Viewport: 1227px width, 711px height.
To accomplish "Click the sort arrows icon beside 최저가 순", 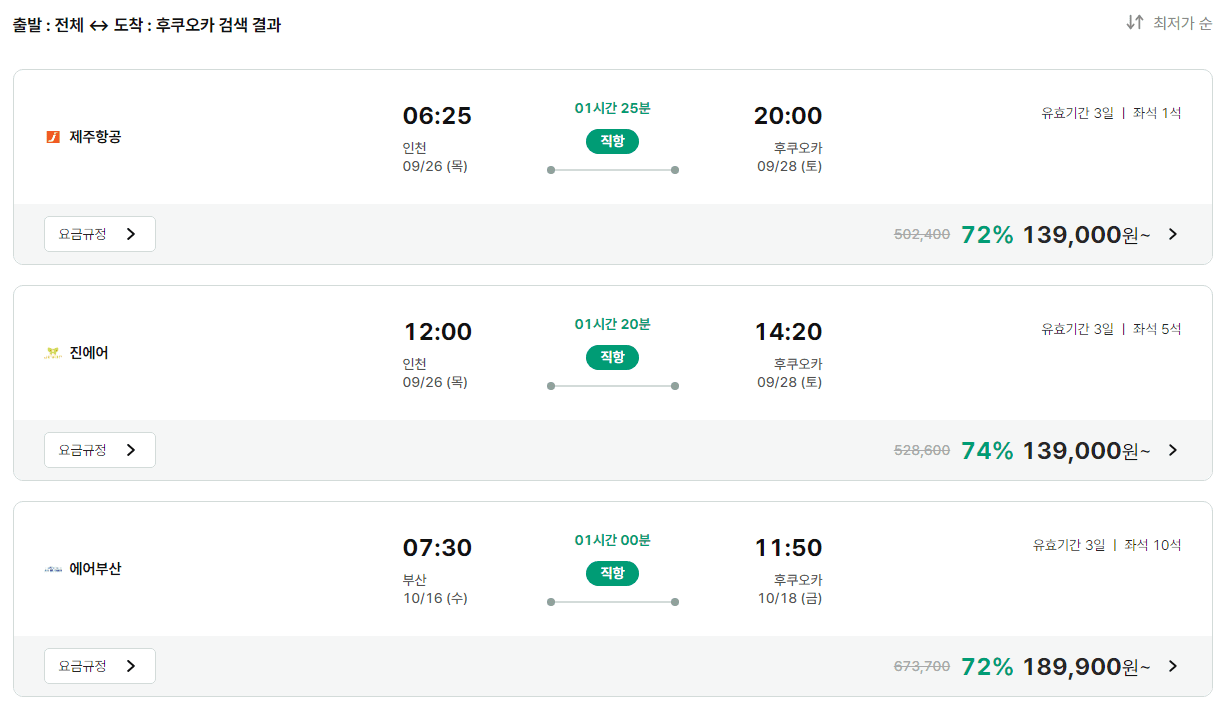I will click(1135, 22).
